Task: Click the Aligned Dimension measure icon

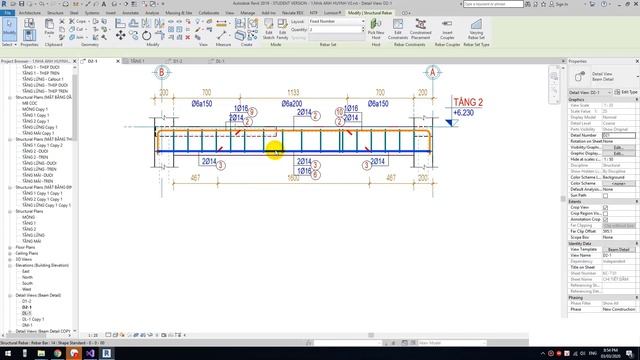Action: pyautogui.click(x=221, y=23)
